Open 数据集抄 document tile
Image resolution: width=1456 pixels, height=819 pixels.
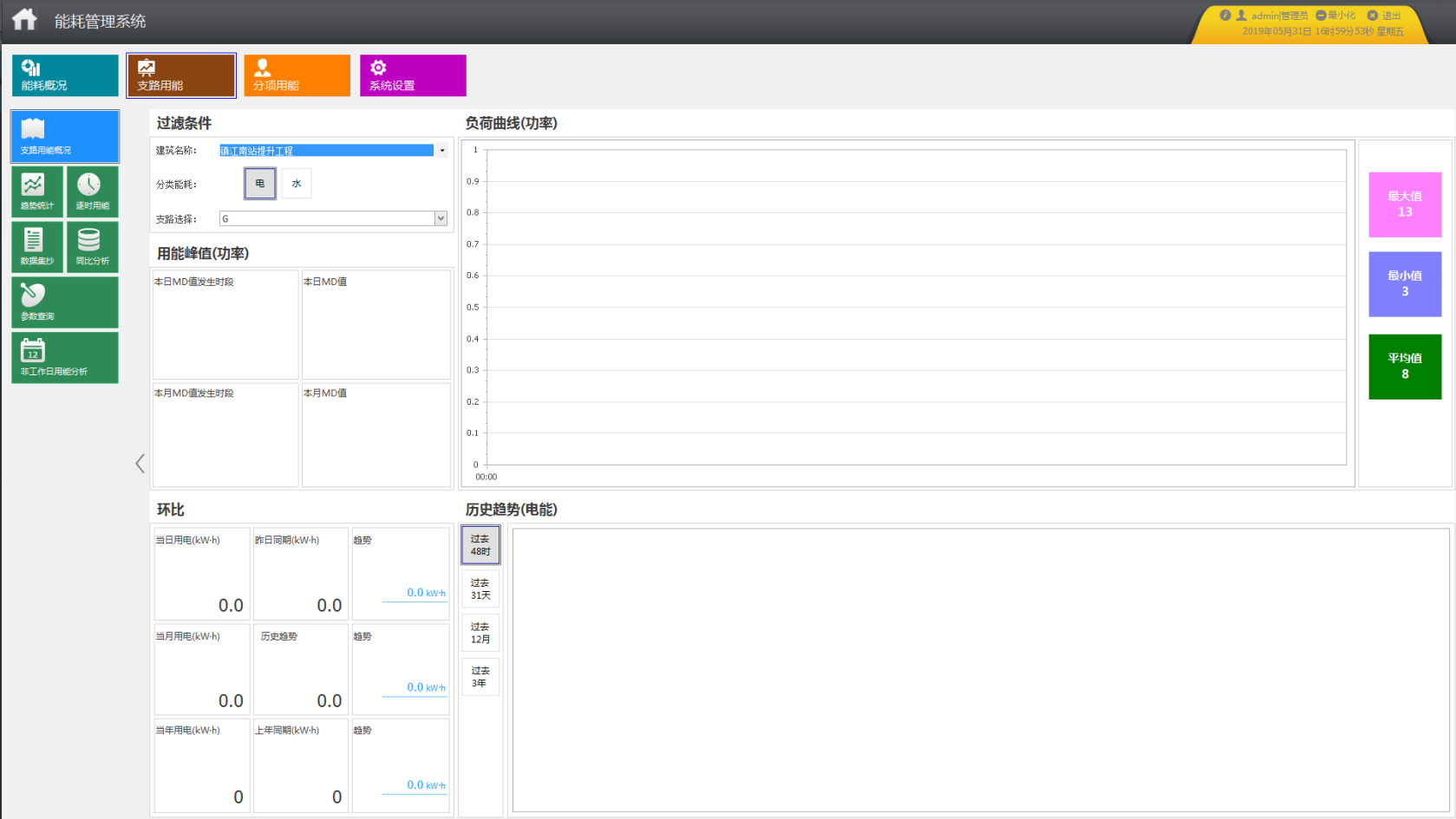tap(37, 247)
